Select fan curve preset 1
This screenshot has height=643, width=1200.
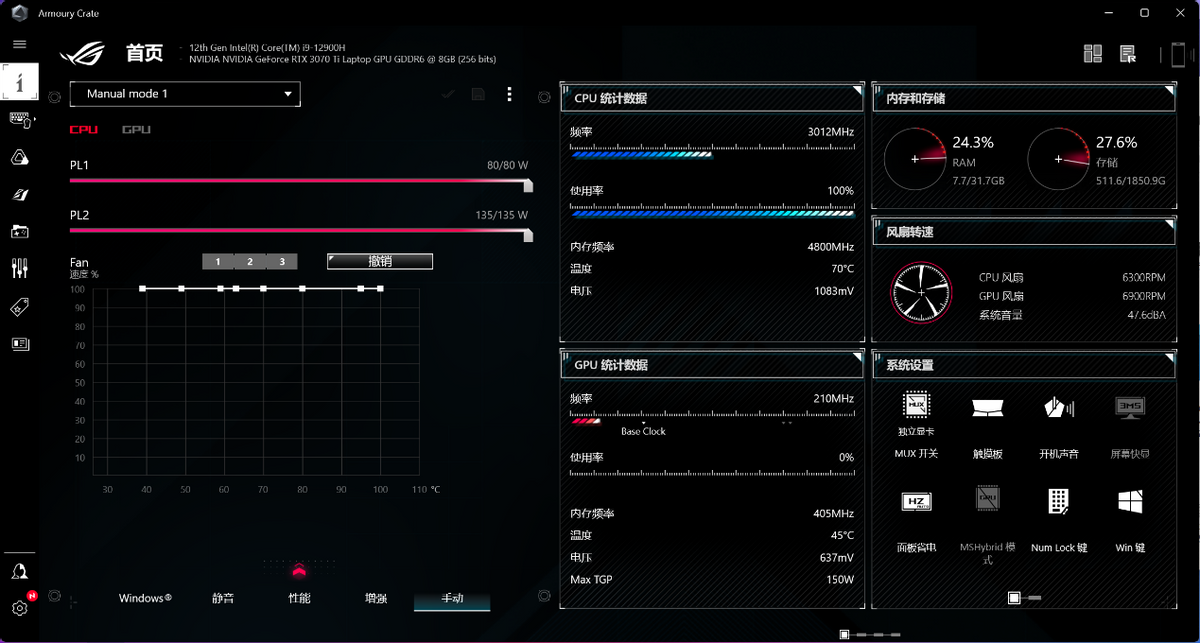(218, 262)
